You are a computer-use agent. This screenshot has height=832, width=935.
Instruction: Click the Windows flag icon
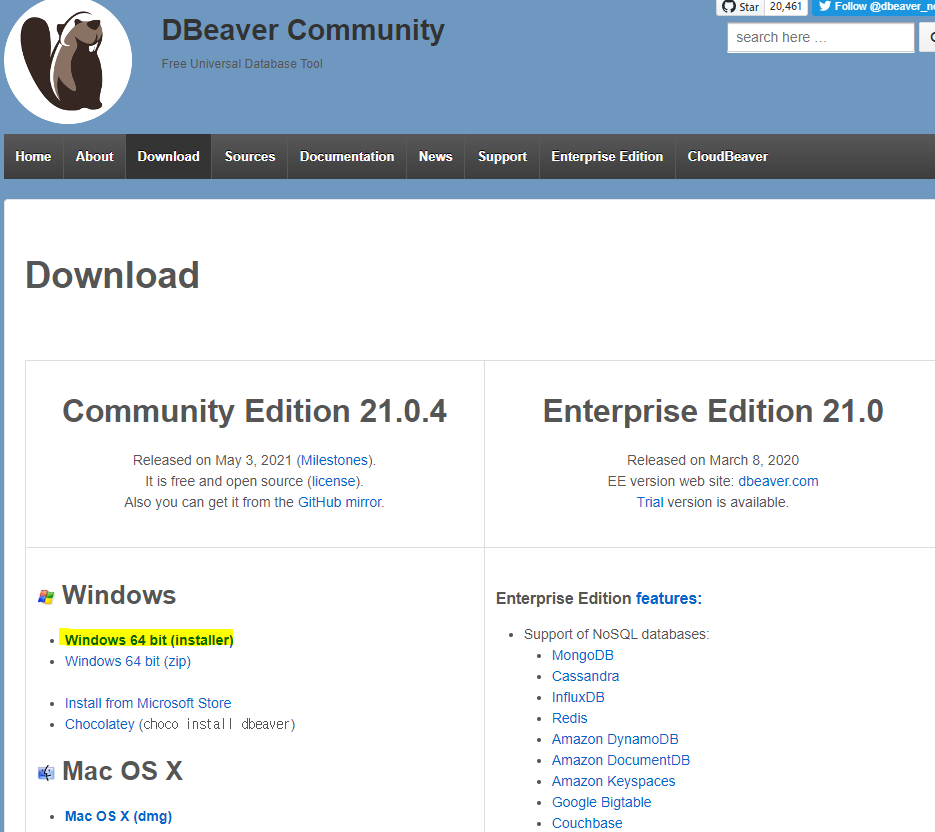click(46, 596)
